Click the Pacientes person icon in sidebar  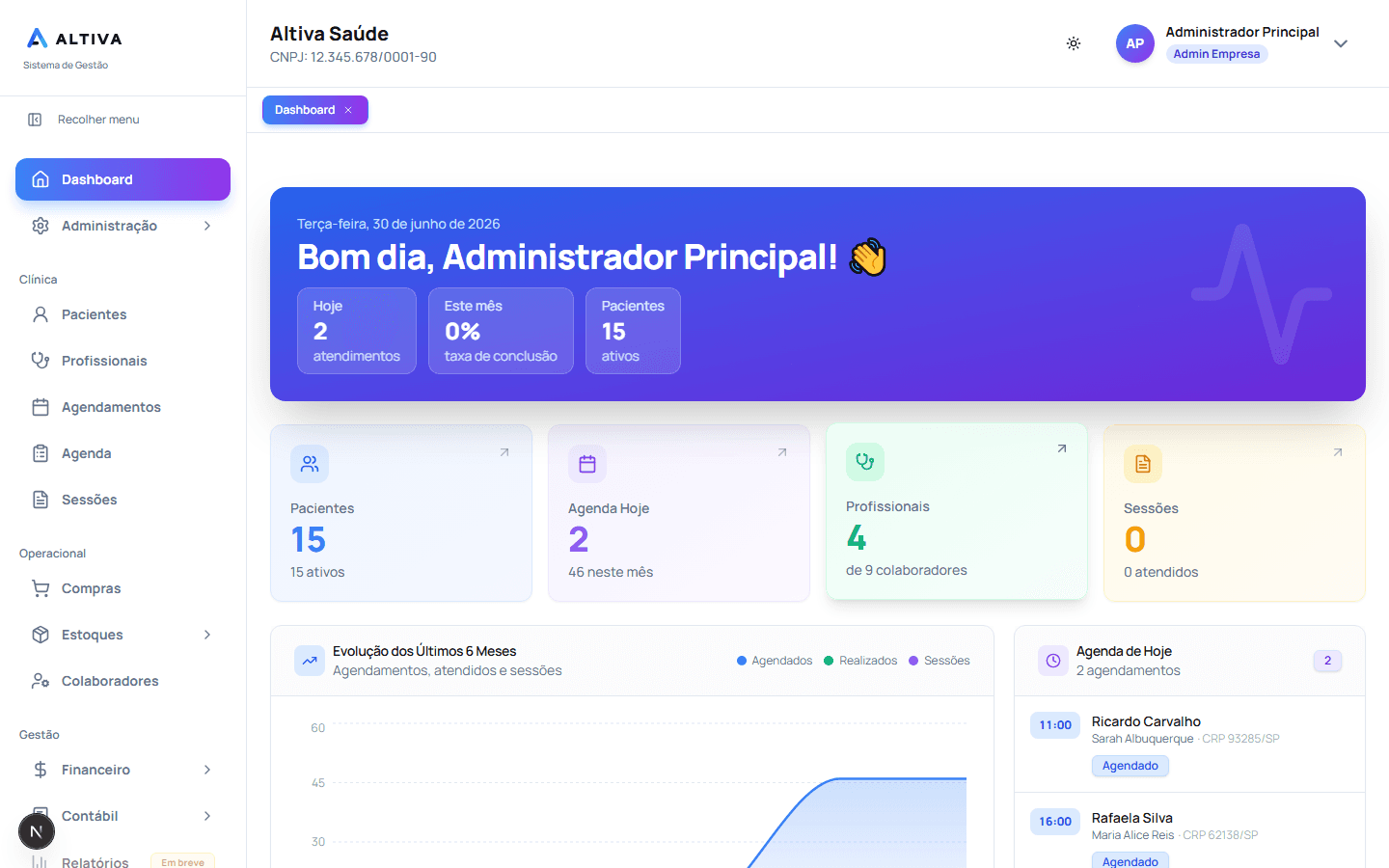click(x=41, y=314)
